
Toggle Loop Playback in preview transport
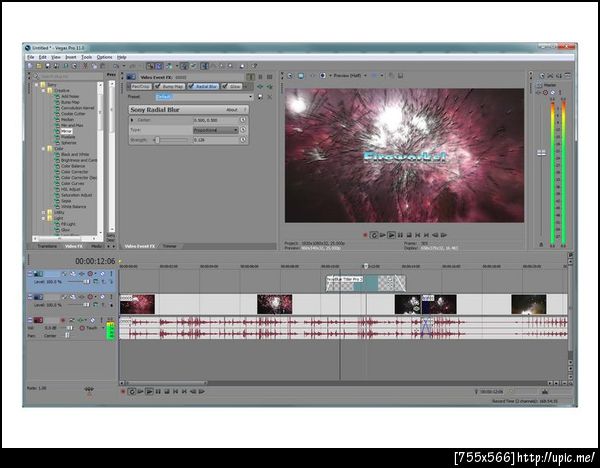(x=374, y=235)
